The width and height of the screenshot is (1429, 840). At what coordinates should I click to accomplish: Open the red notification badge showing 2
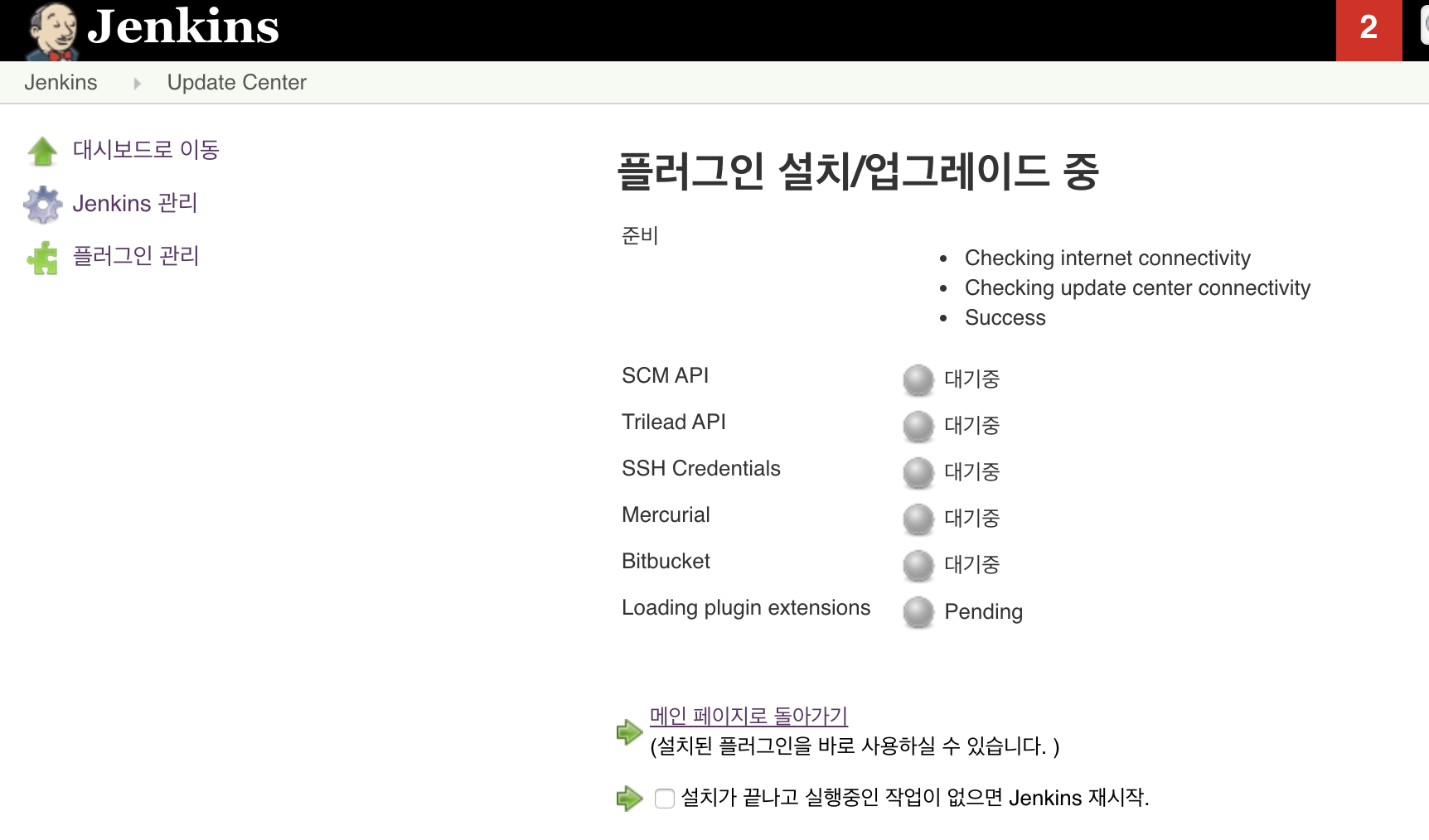coord(1368,30)
